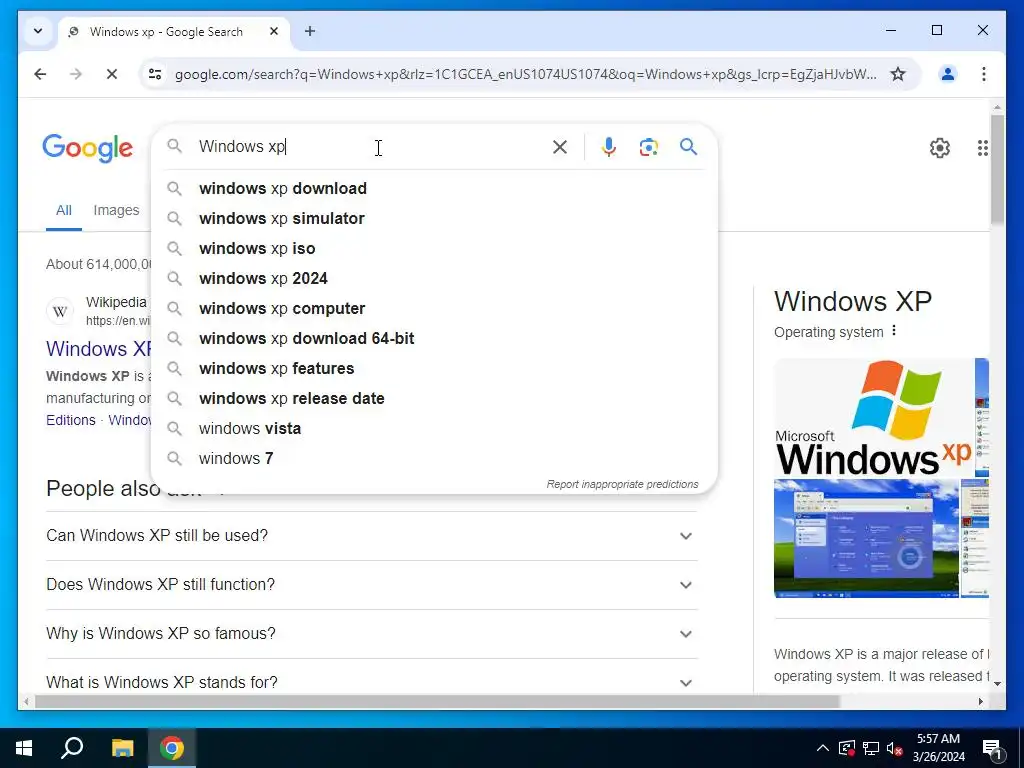The image size is (1024, 768).
Task: Select suggestion windows xp computer
Action: coord(434,308)
